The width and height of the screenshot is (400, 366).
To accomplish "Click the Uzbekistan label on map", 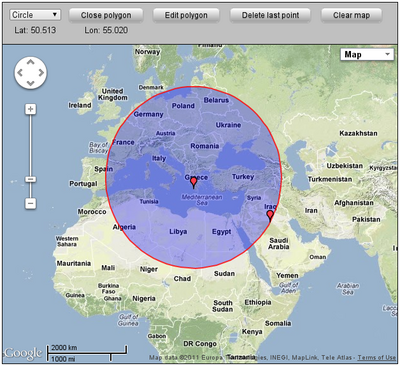I will pos(344,166).
